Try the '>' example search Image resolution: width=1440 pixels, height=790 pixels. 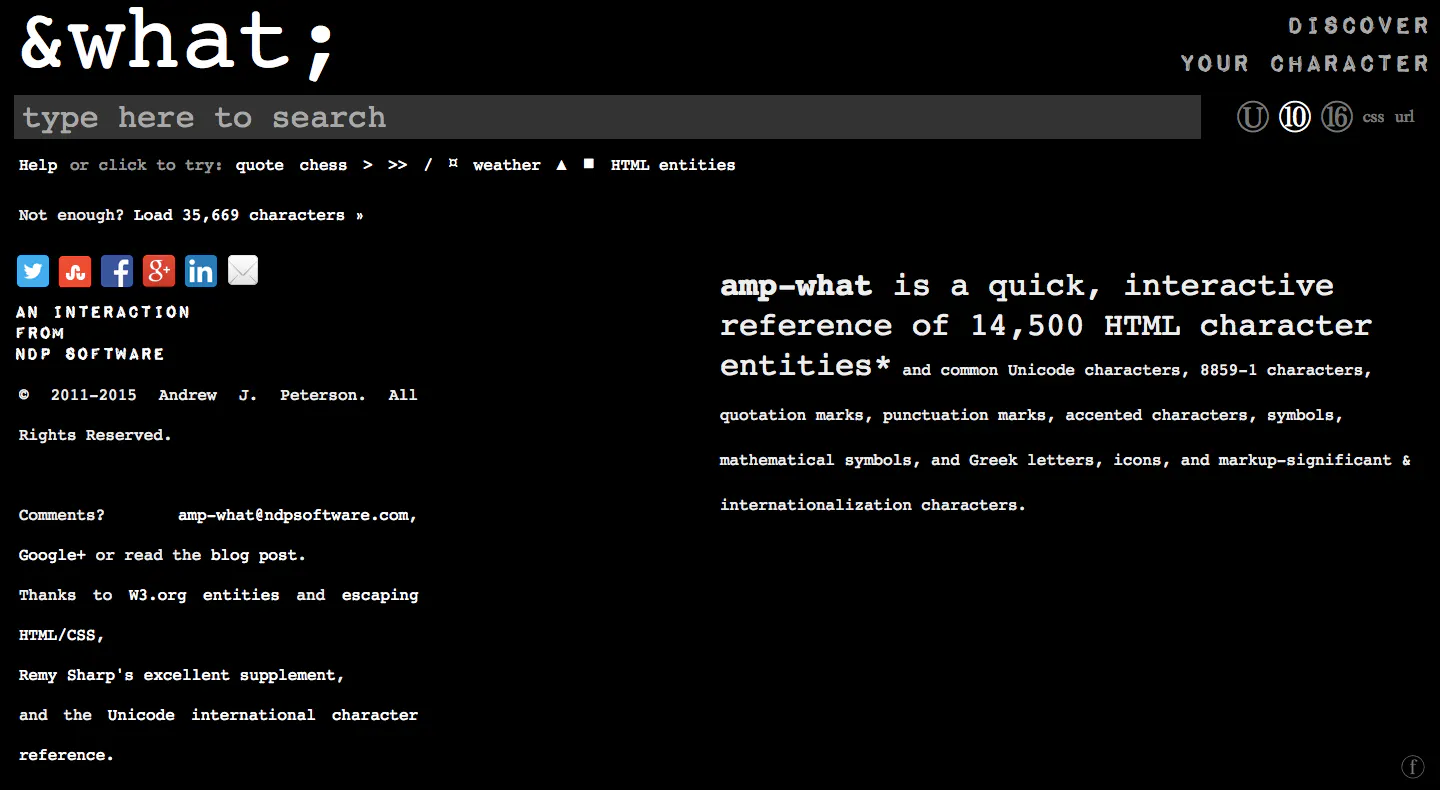pyautogui.click(x=368, y=165)
